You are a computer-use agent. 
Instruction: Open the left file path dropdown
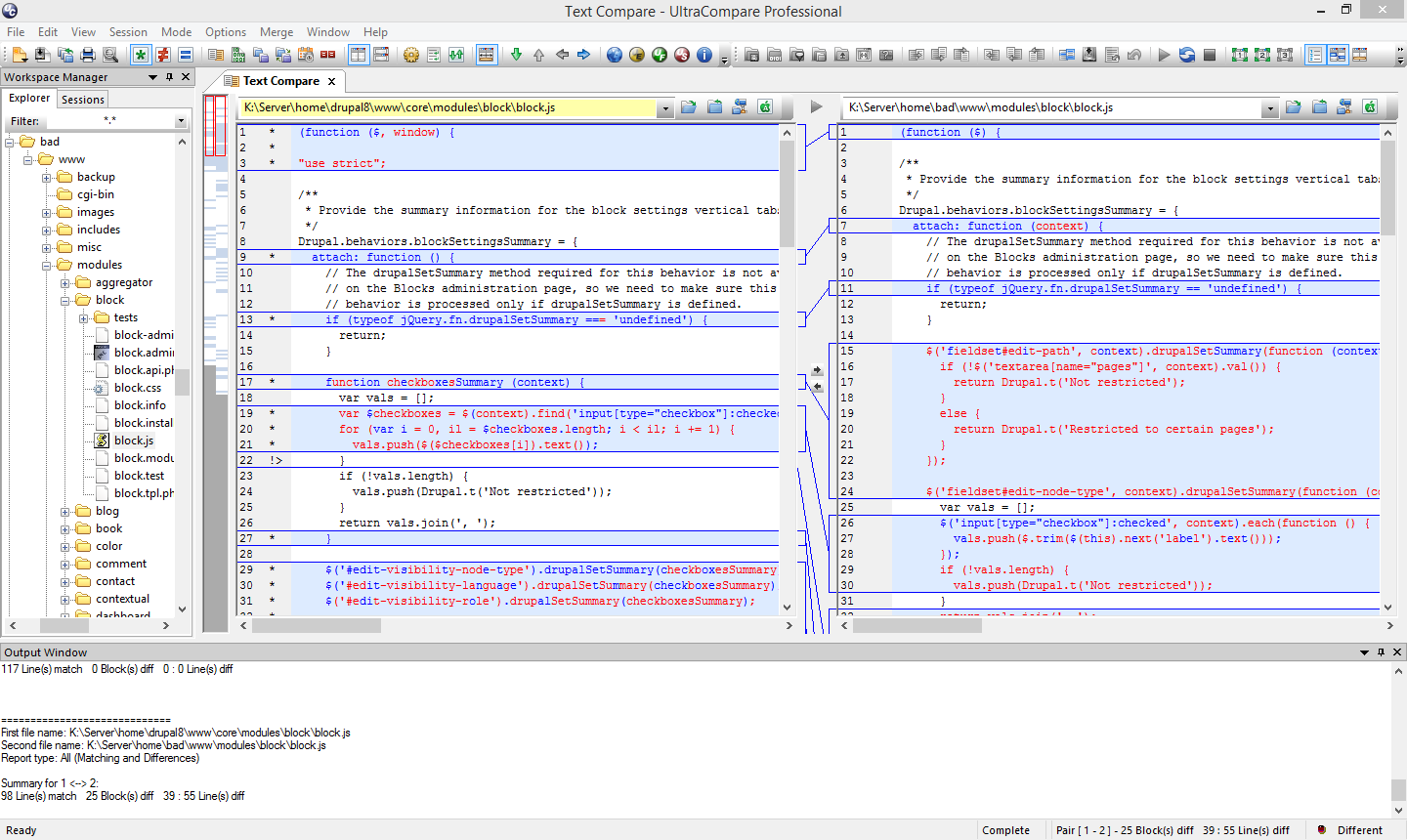(x=664, y=108)
